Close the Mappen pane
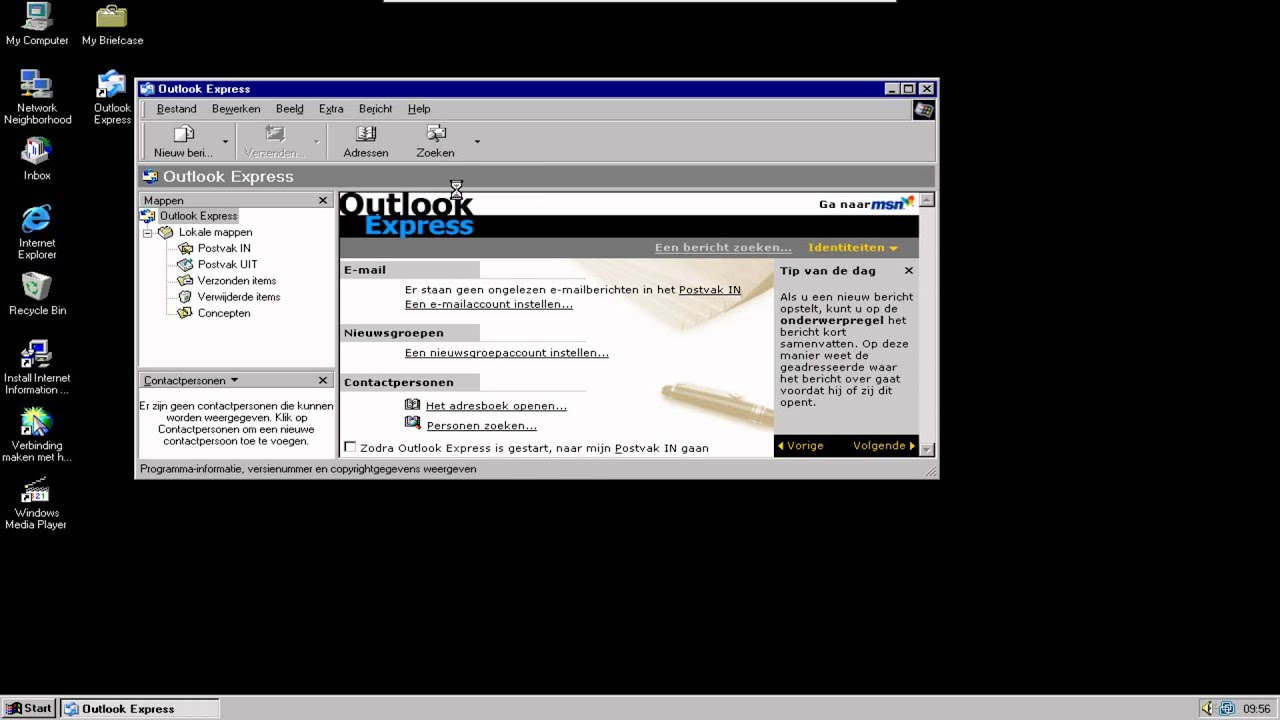1280x720 pixels. [x=323, y=200]
